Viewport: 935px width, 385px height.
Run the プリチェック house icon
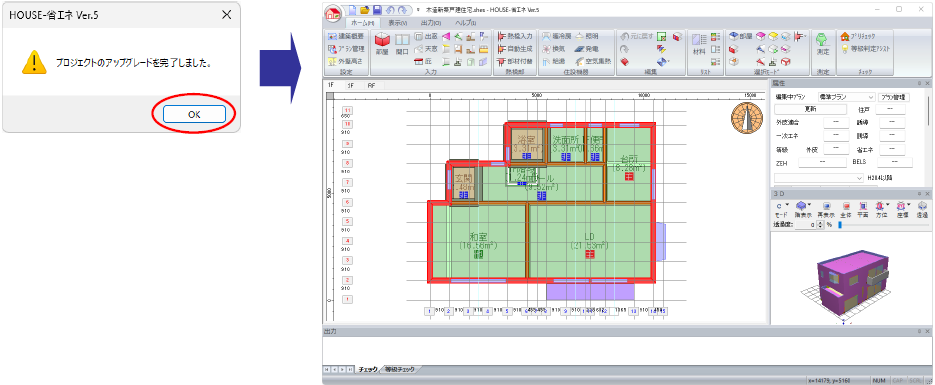(x=857, y=36)
